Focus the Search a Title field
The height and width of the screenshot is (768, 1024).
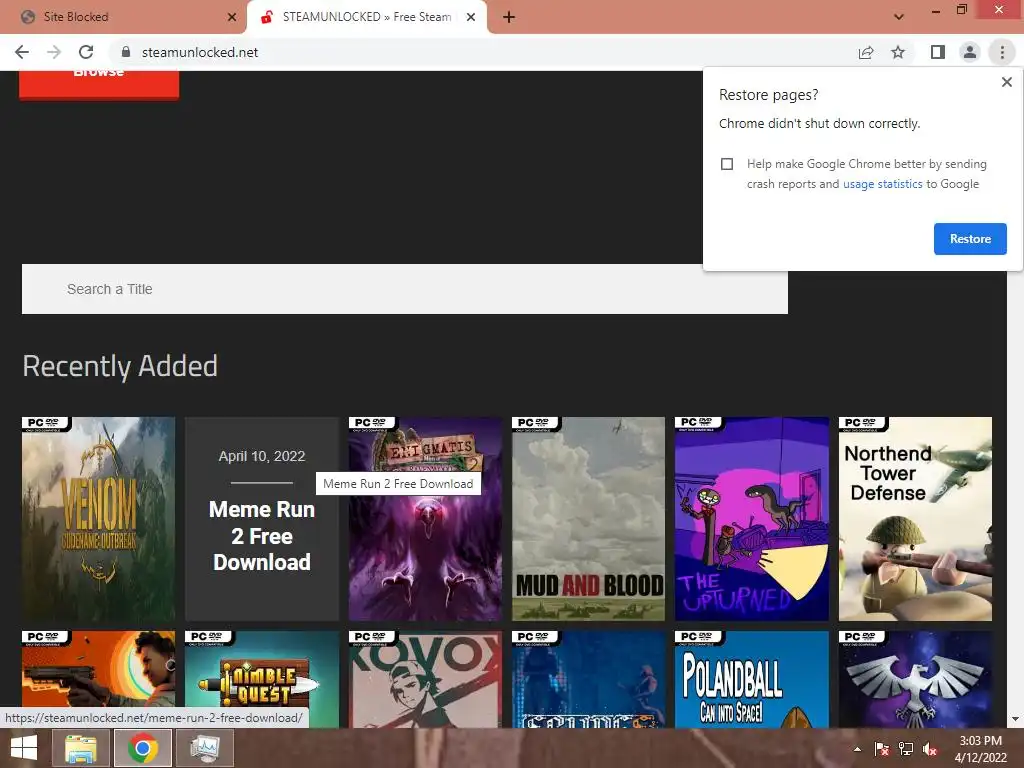404,289
